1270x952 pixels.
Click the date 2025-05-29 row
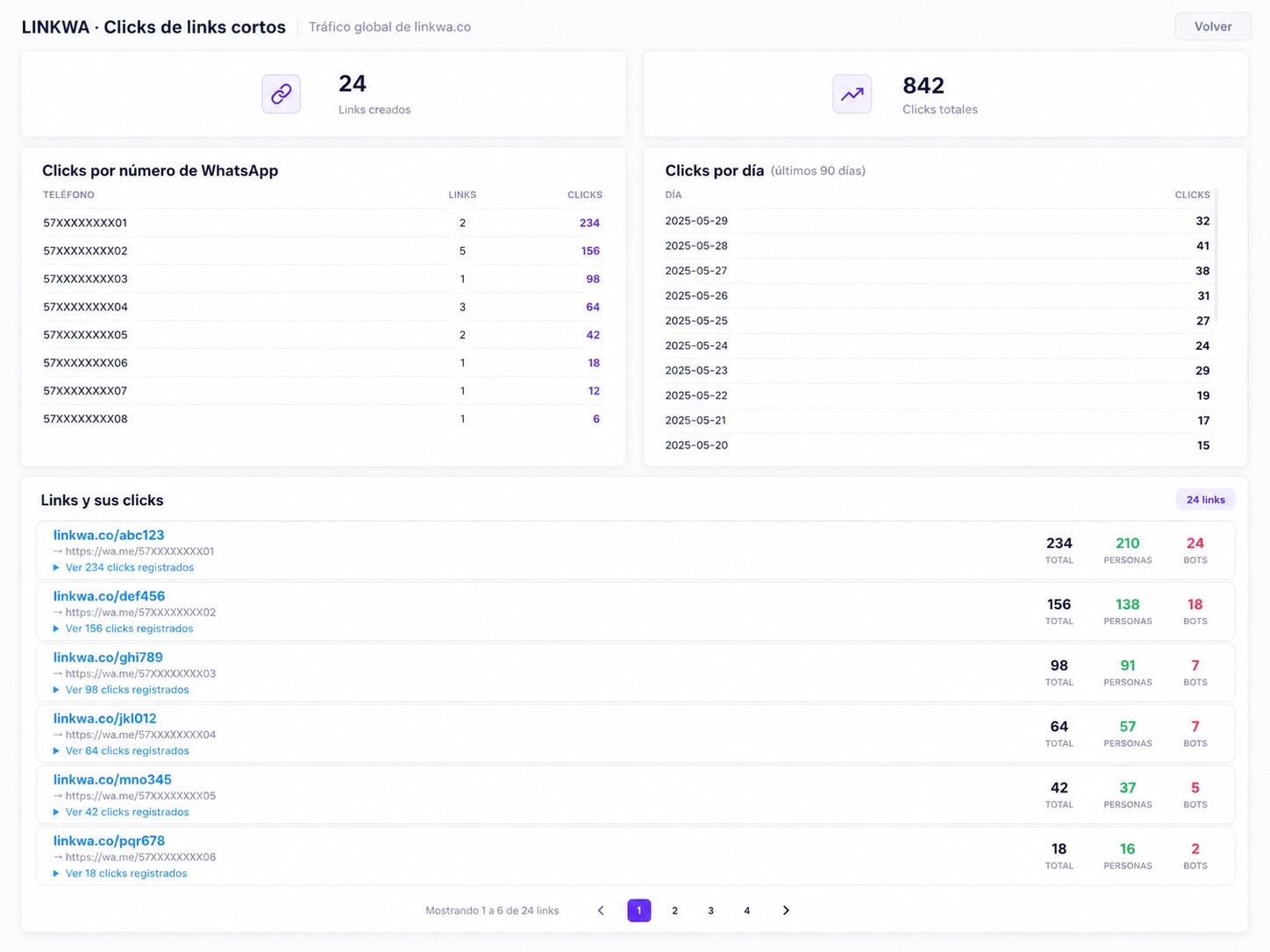coord(937,221)
